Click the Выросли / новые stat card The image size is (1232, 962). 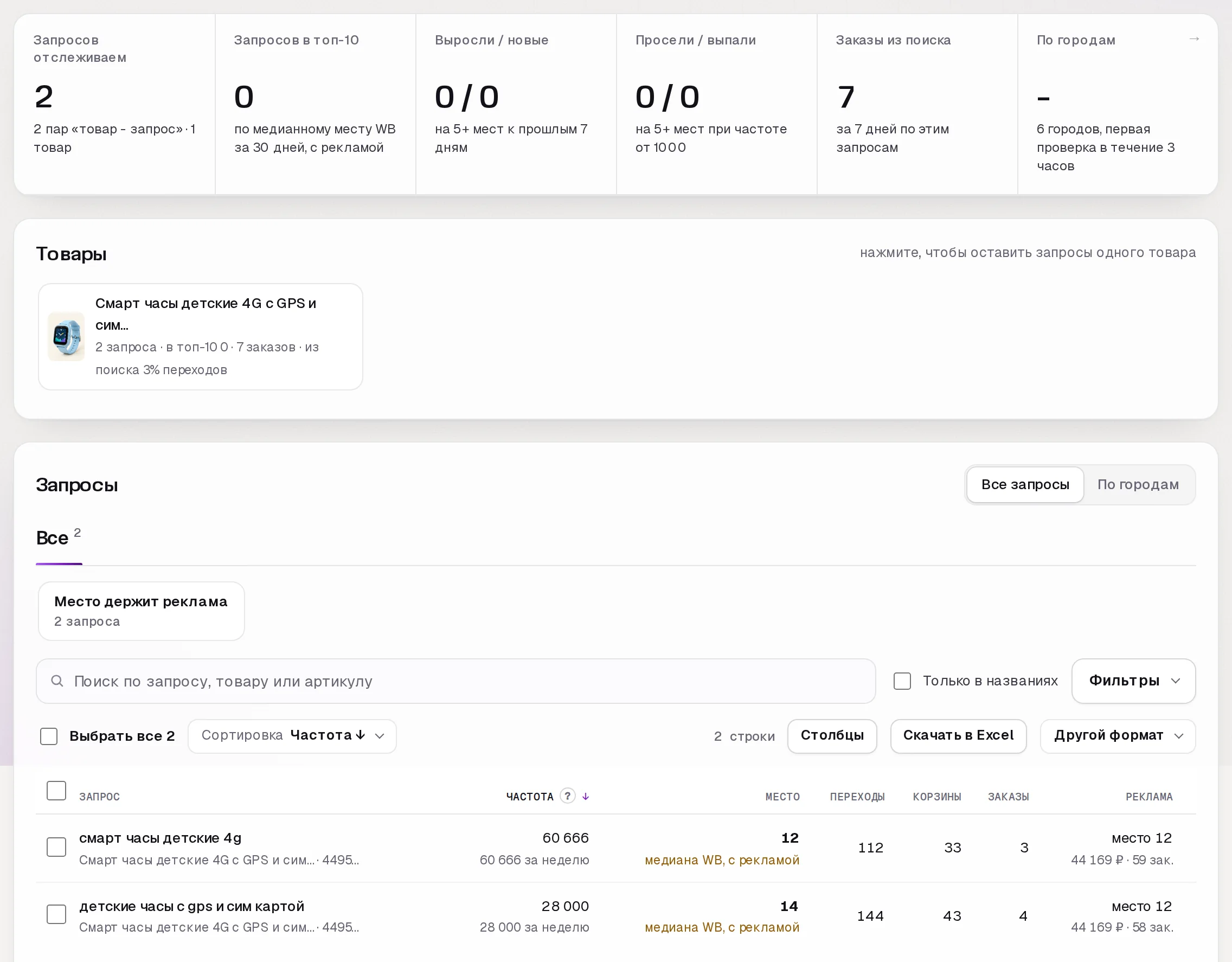pos(516,104)
